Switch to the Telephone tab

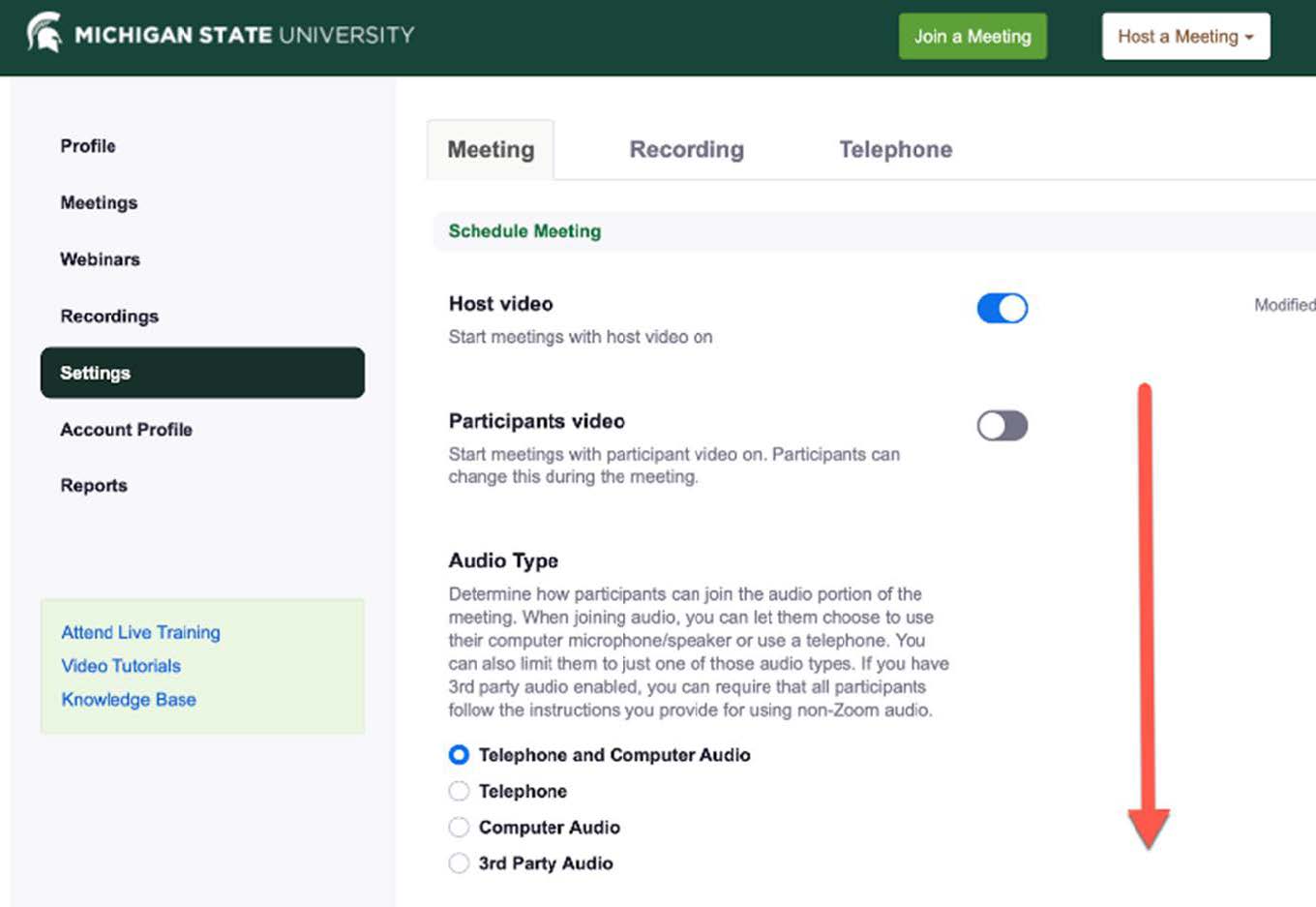click(x=895, y=149)
